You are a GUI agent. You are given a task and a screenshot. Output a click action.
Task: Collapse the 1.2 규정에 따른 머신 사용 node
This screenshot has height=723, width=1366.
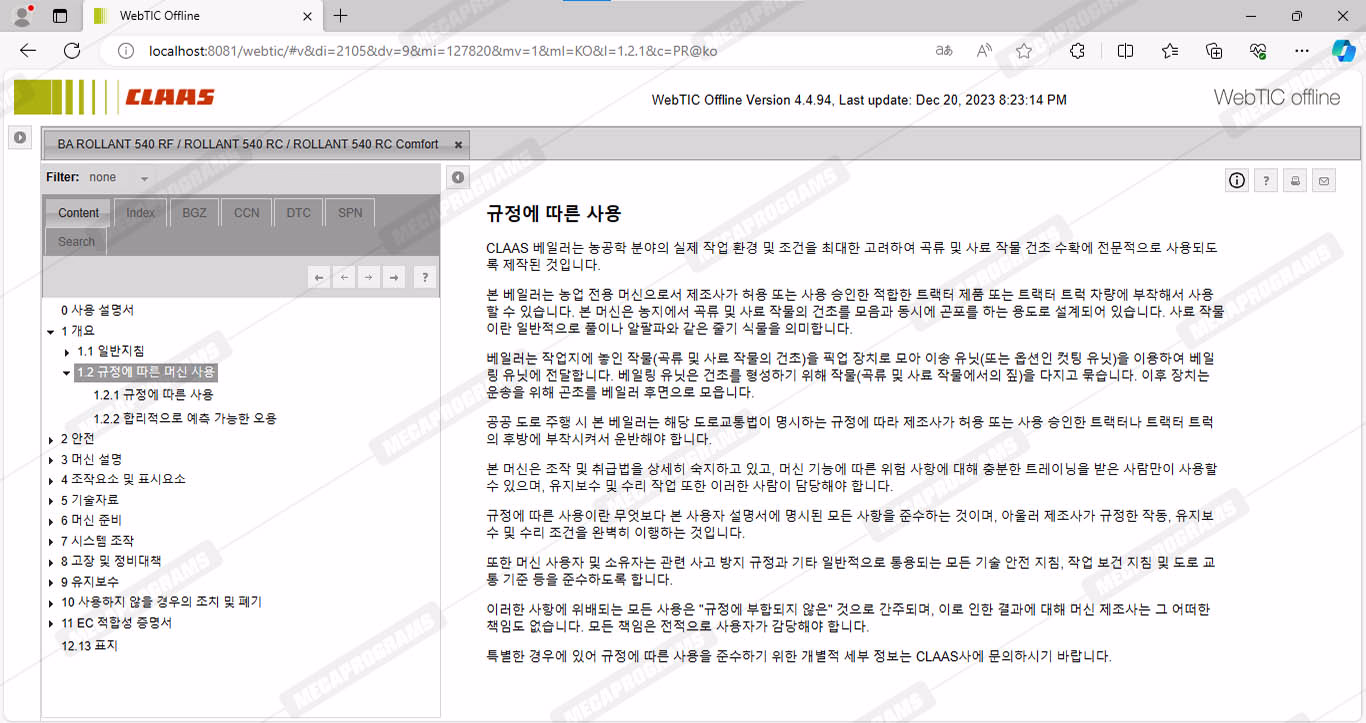click(x=67, y=373)
